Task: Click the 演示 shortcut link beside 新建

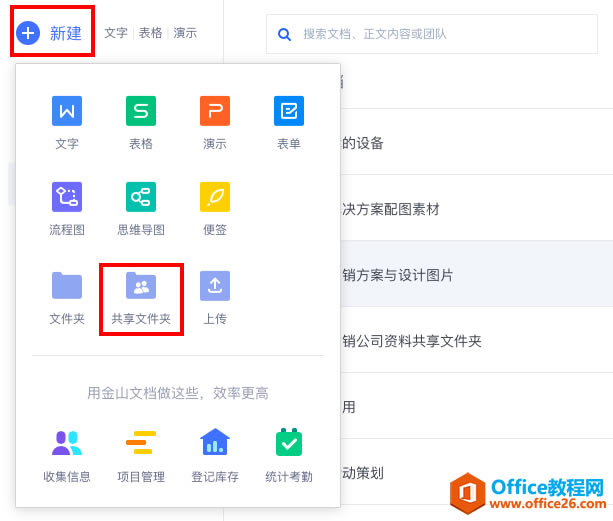Action: [x=185, y=33]
